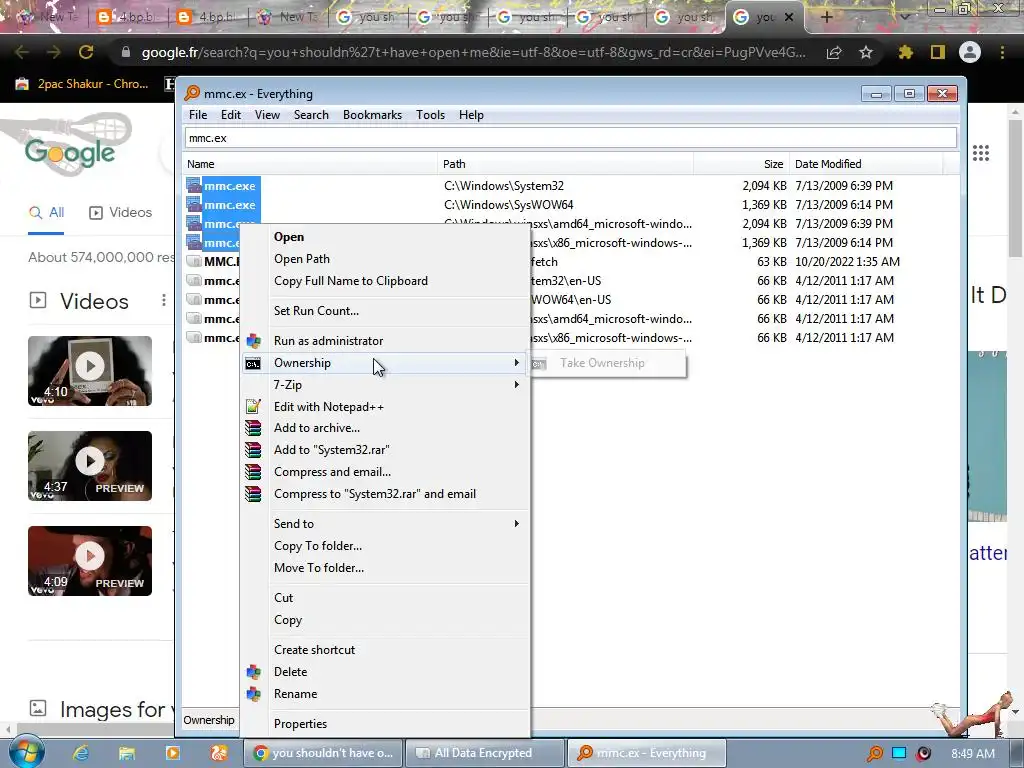
Task: Select Copy To folder entry
Action: click(386, 545)
